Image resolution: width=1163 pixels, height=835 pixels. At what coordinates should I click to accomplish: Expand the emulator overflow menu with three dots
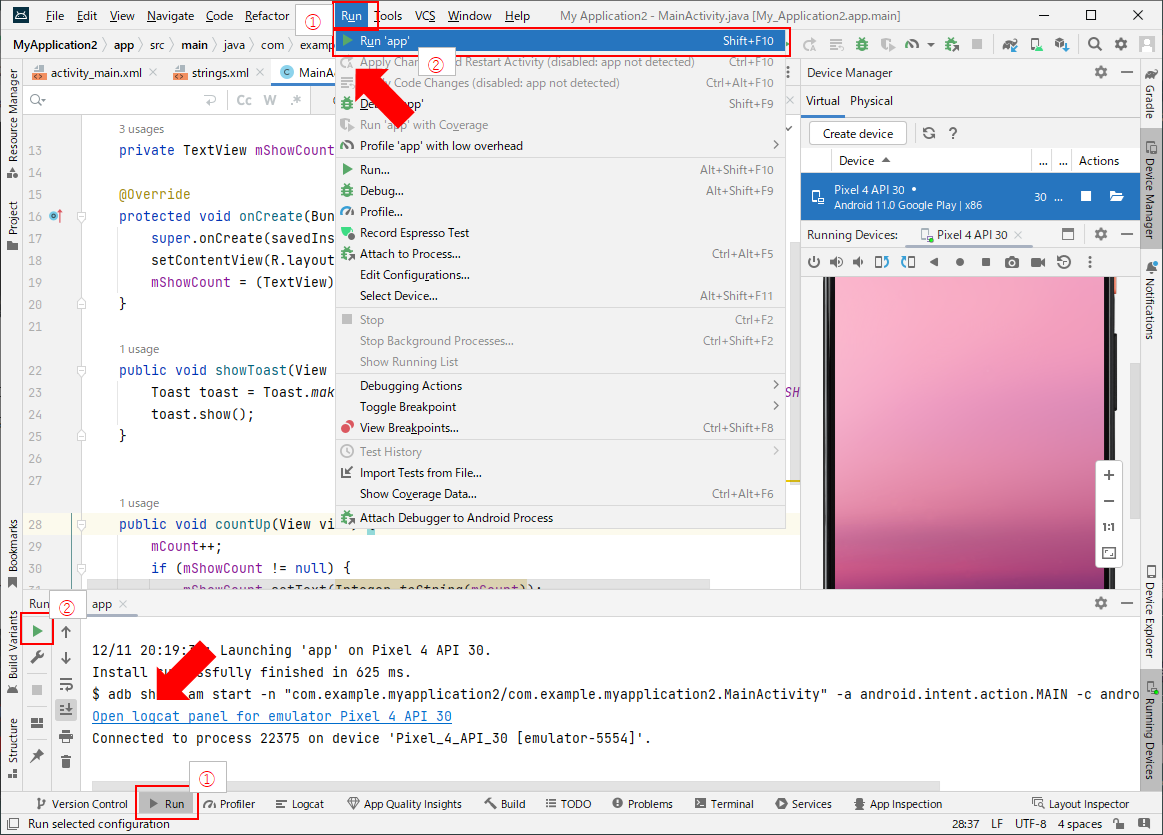click(1090, 262)
